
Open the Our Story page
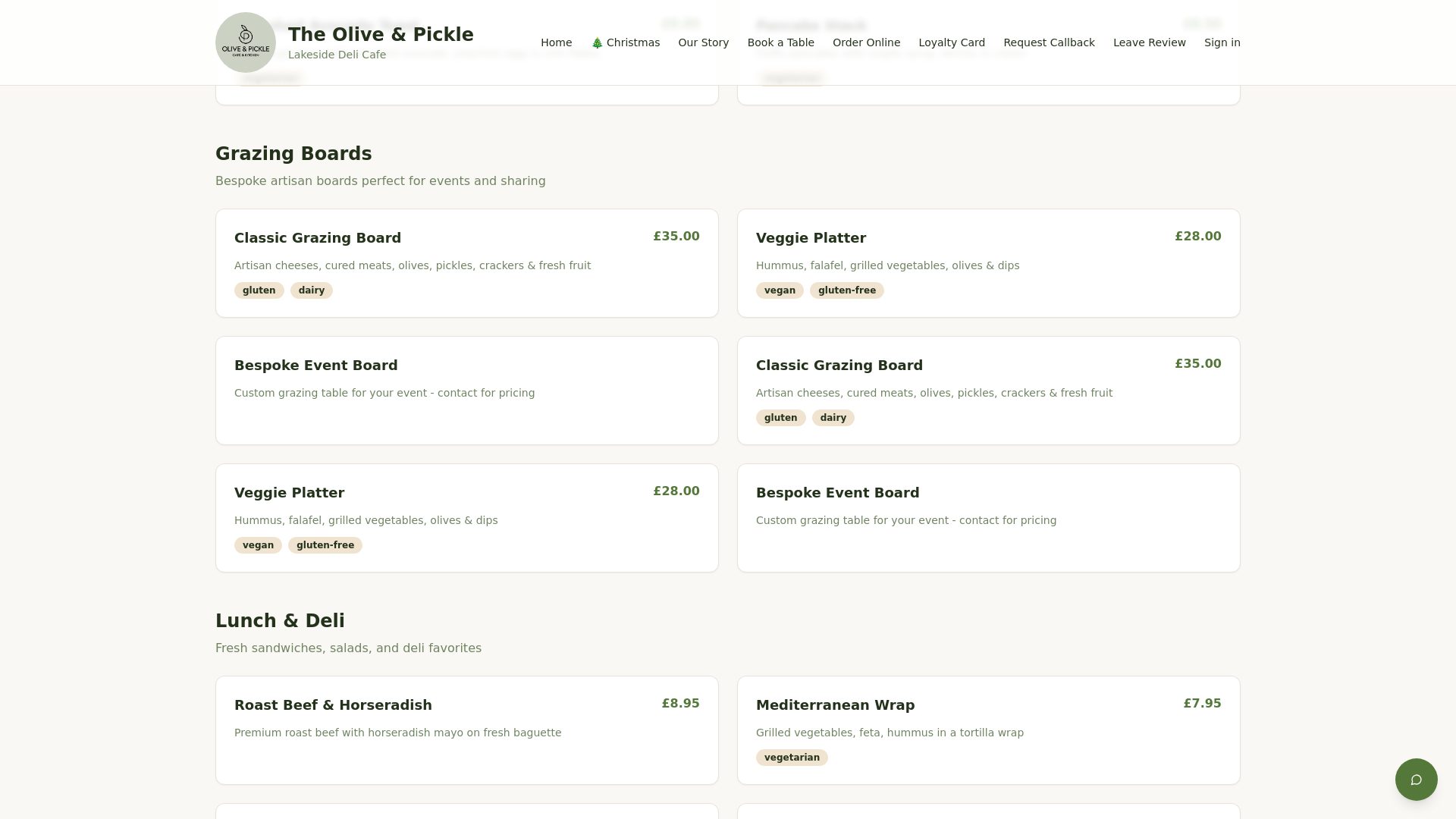(x=704, y=42)
